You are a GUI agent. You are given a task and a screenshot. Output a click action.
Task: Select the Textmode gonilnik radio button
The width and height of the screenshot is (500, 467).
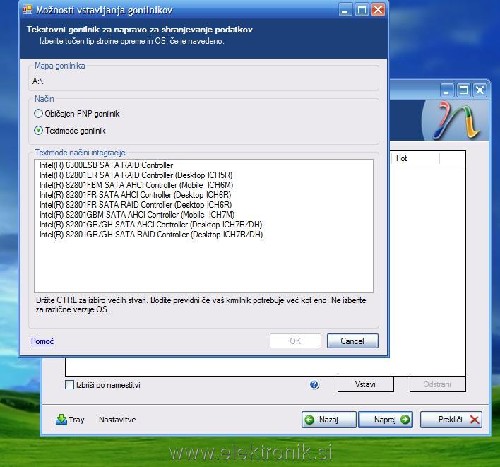[39, 131]
